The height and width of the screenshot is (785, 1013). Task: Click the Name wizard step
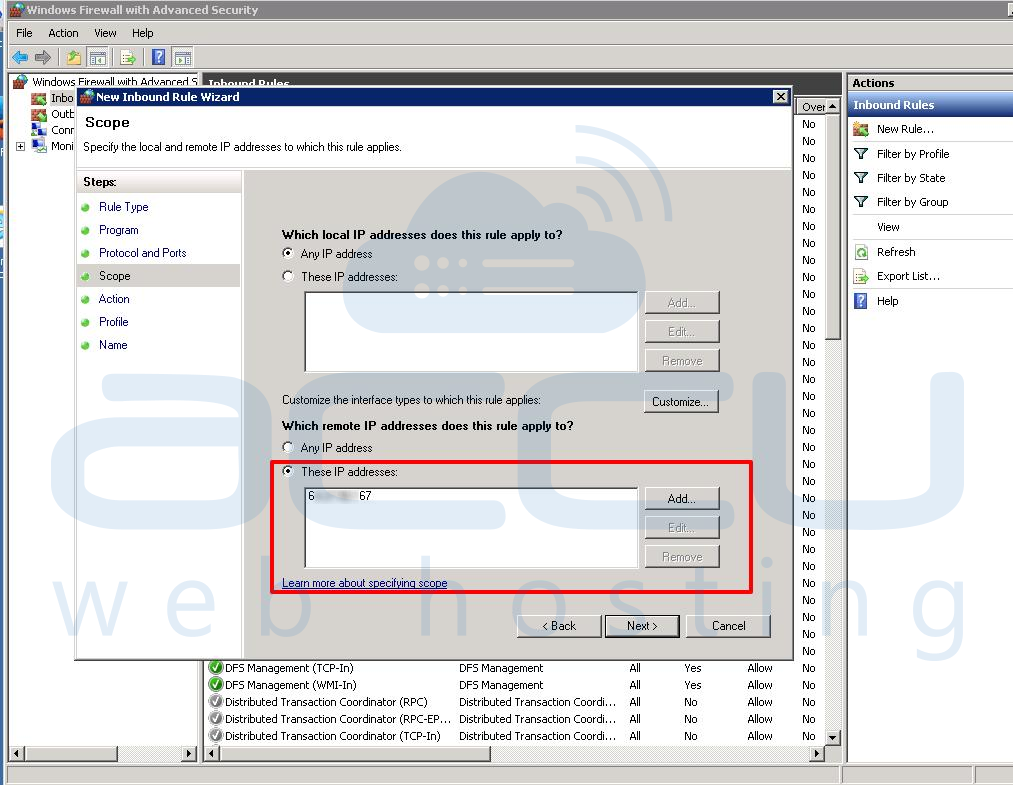point(113,345)
